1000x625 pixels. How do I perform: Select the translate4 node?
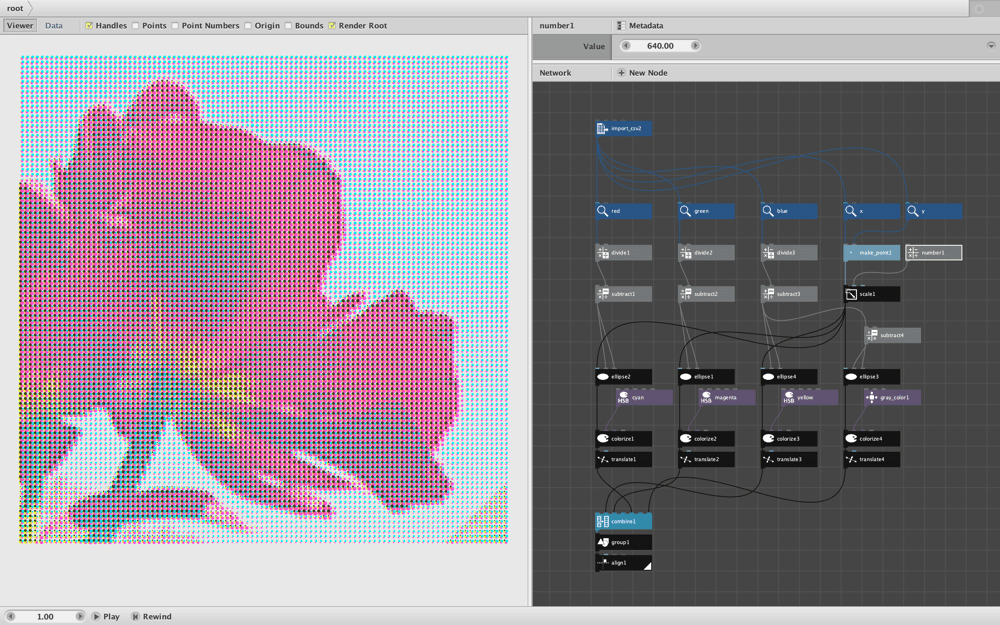[x=872, y=459]
